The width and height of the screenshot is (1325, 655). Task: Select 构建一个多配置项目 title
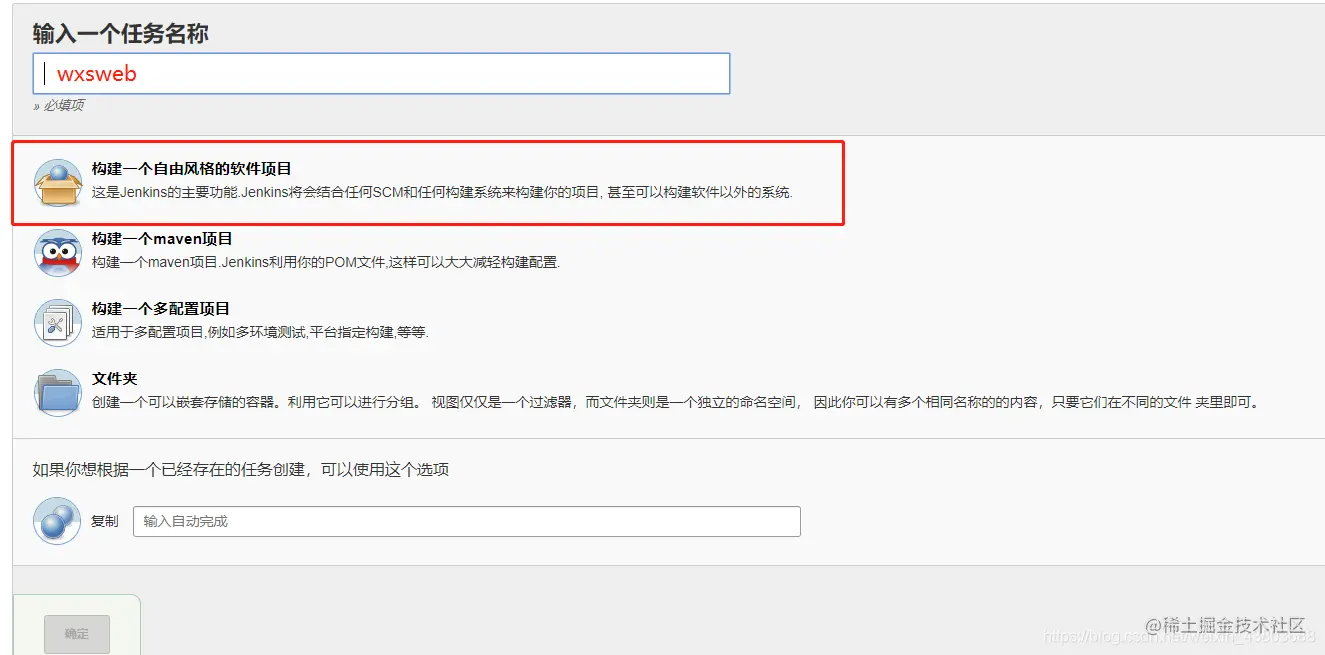pos(161,309)
